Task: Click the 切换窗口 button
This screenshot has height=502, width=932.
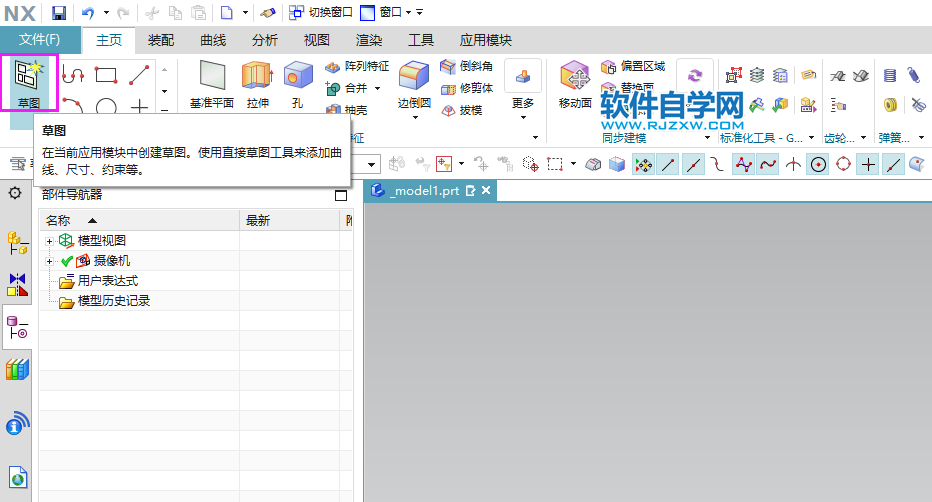Action: click(x=321, y=12)
